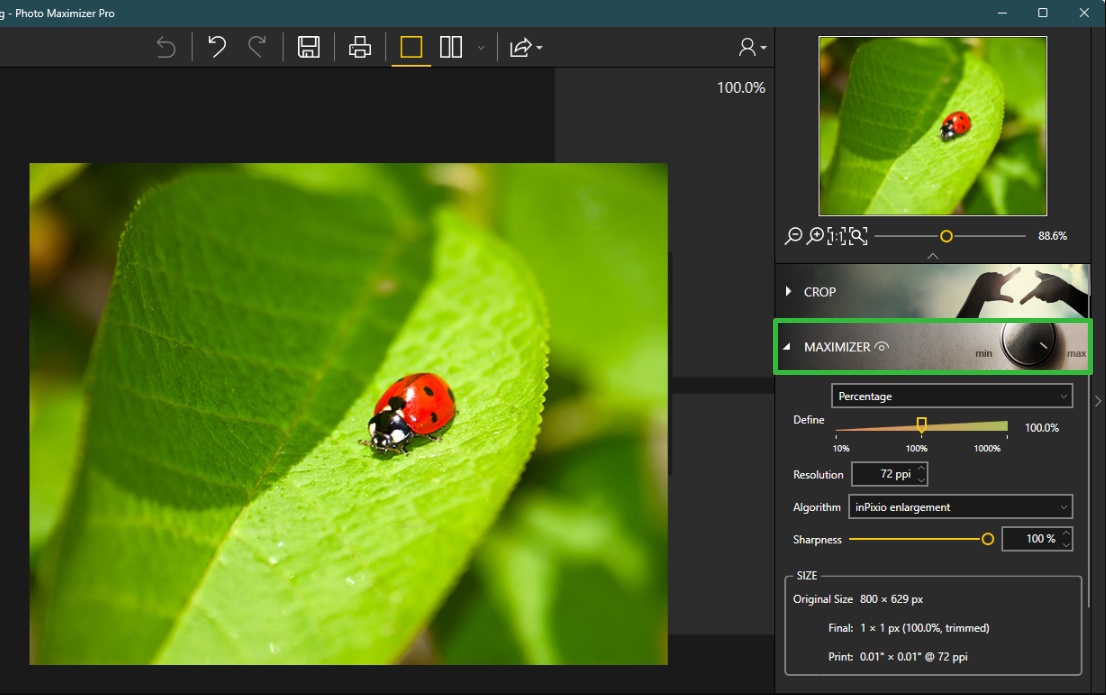Save the photo with the floppy disk icon

tap(308, 47)
